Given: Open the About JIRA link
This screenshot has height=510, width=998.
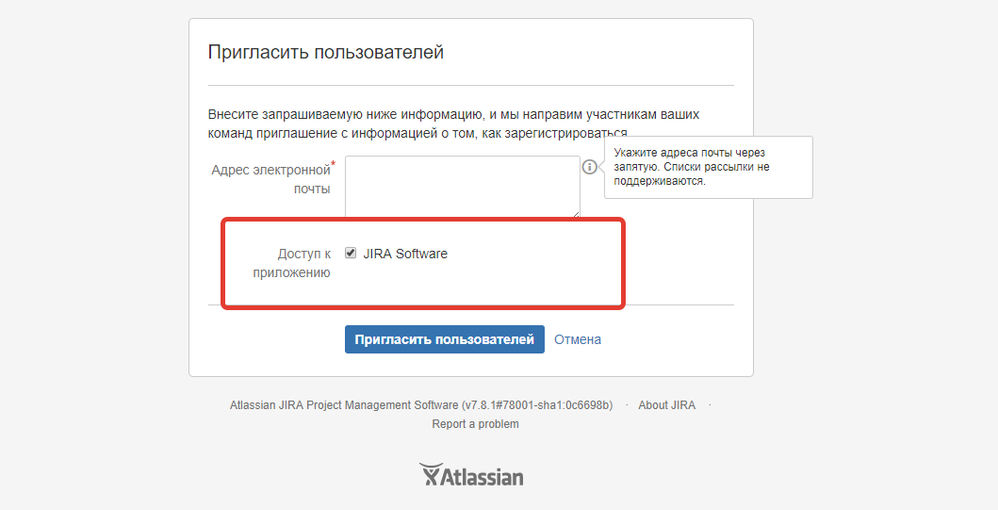Looking at the screenshot, I should point(667,405).
